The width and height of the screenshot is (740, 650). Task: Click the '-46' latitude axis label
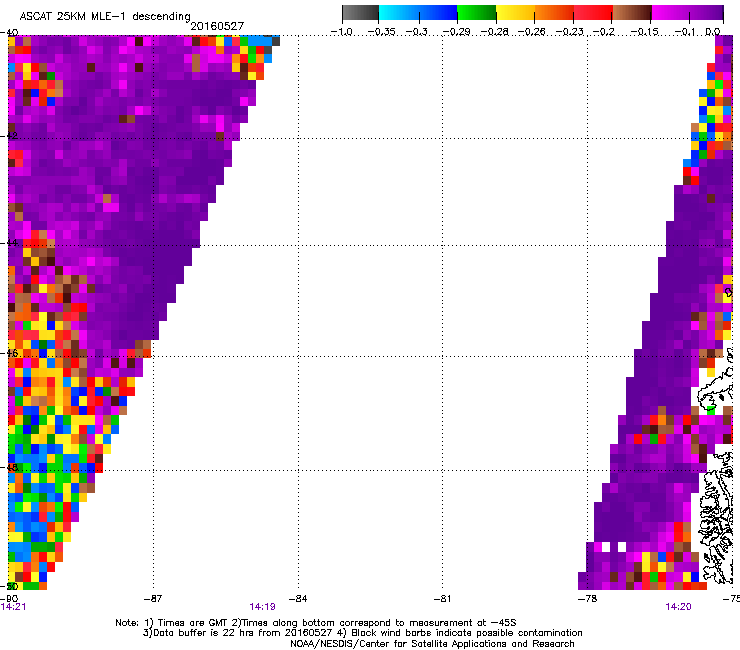[9, 353]
